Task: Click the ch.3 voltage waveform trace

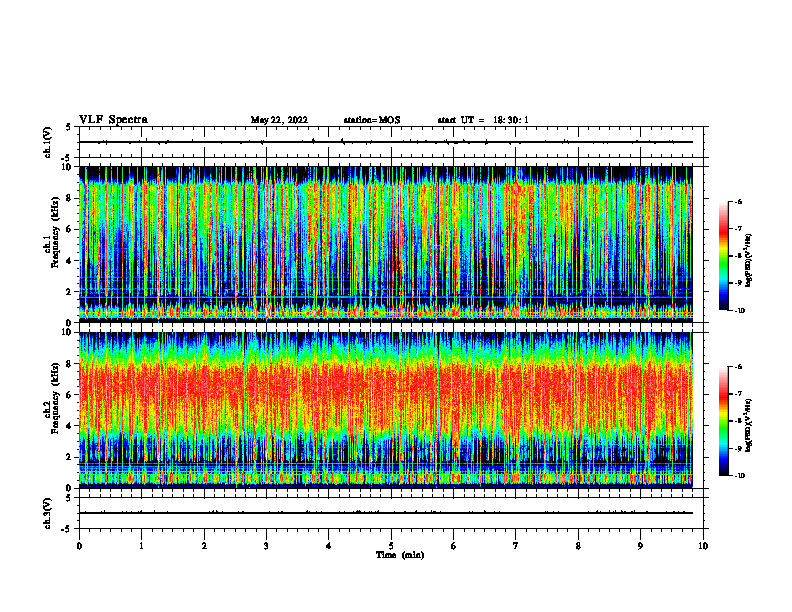Action: coord(385,513)
